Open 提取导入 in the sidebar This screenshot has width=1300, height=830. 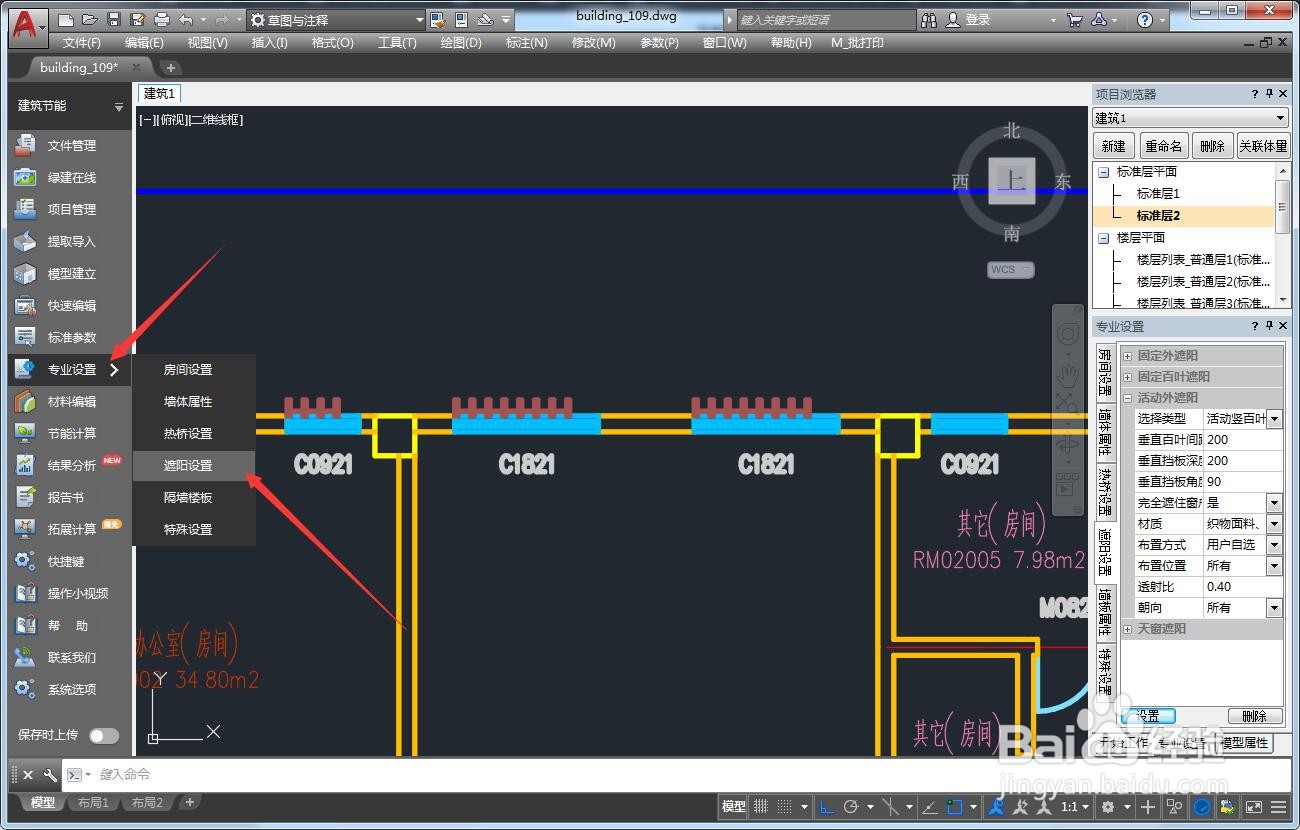point(69,241)
